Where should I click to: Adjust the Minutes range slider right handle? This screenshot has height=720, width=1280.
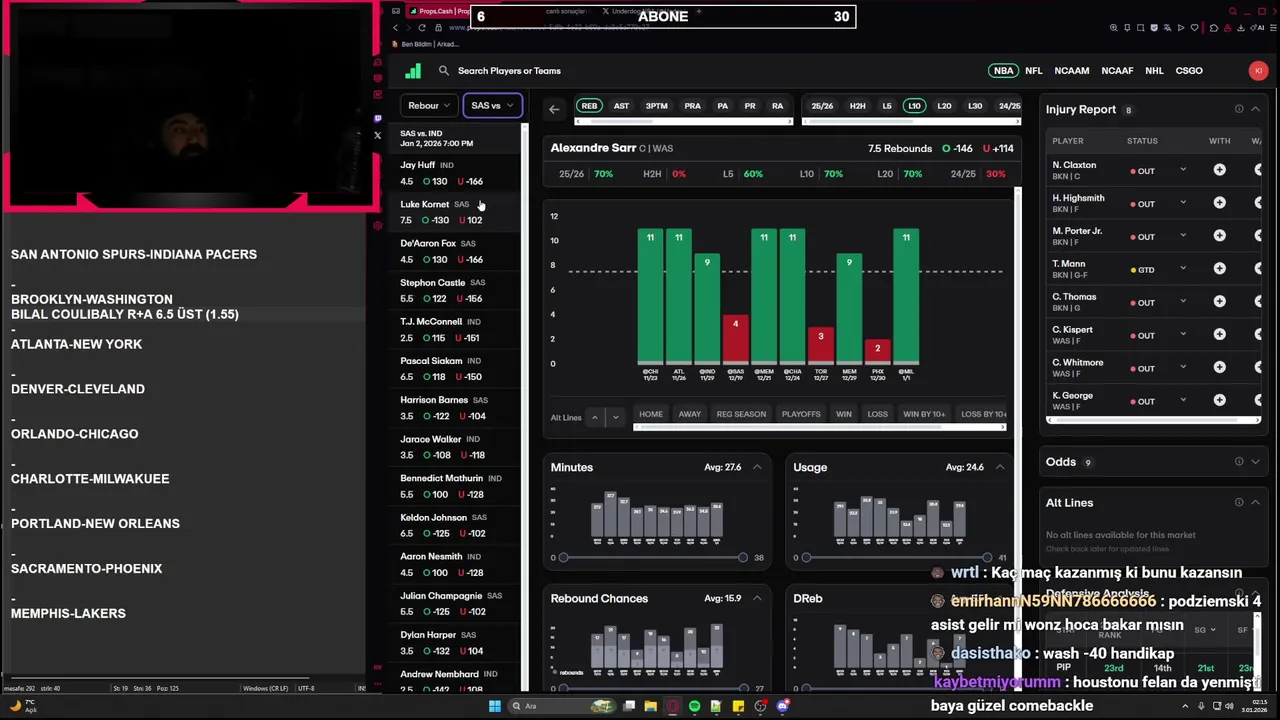pos(743,558)
